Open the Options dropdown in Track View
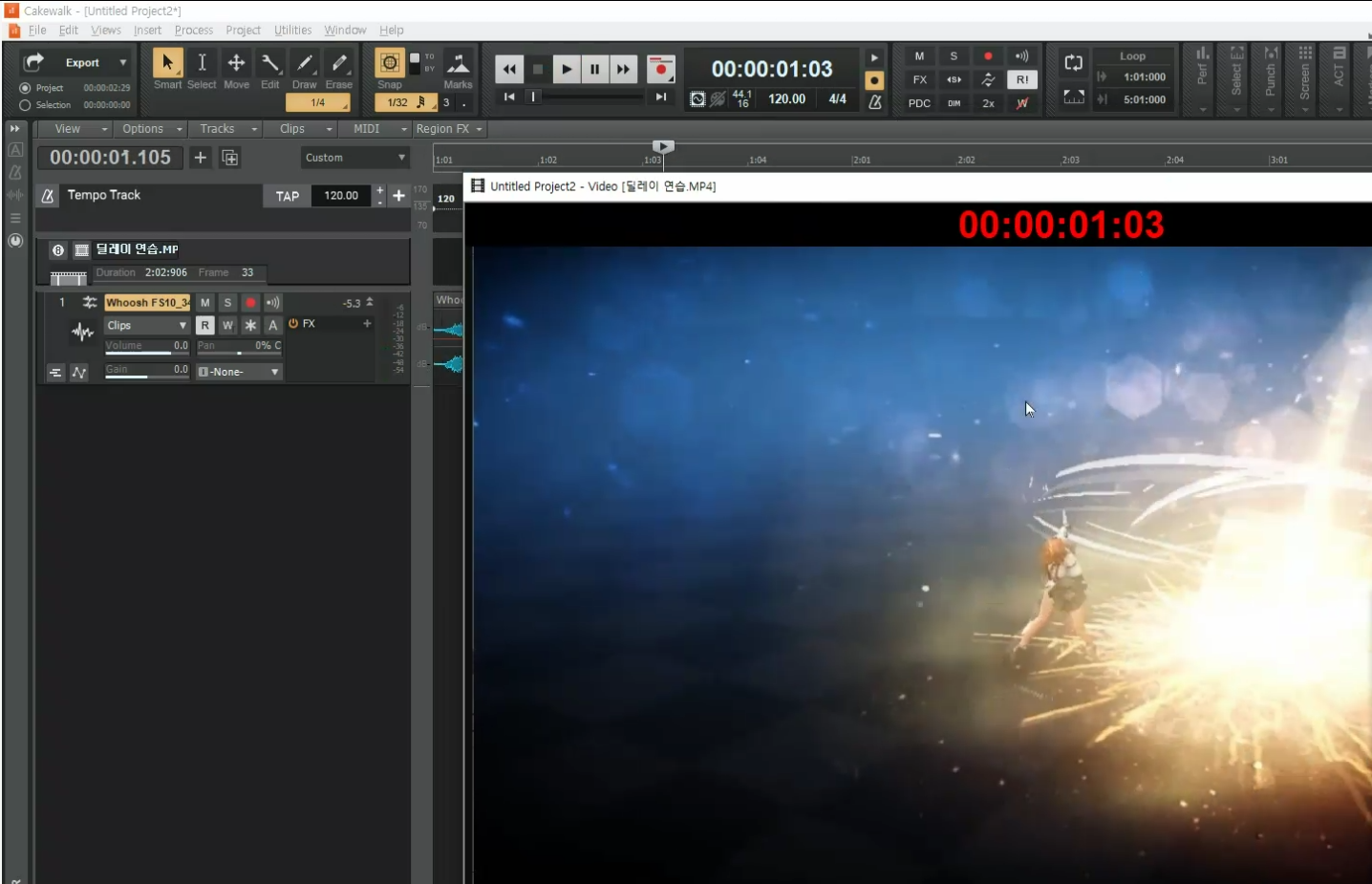Screen dimensions: 1372x884 click(151, 129)
